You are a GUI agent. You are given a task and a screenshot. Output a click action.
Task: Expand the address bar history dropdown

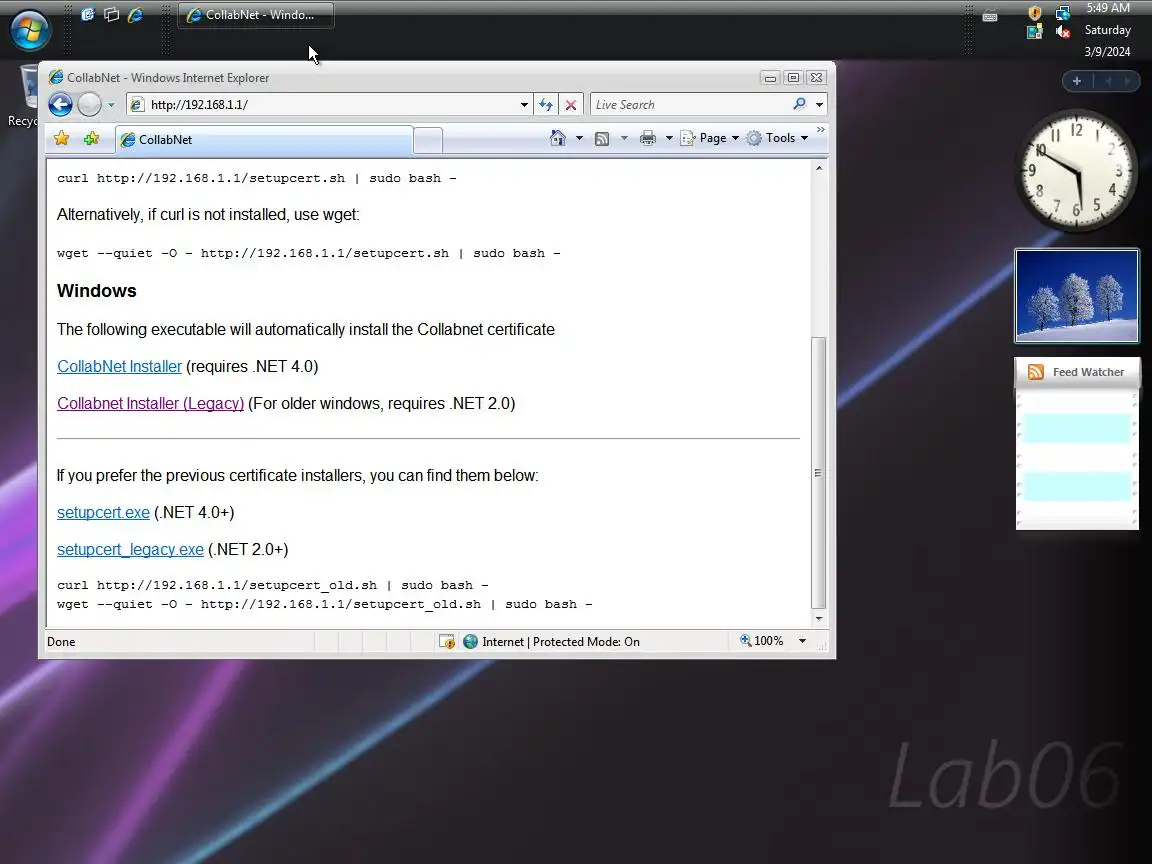pyautogui.click(x=524, y=104)
